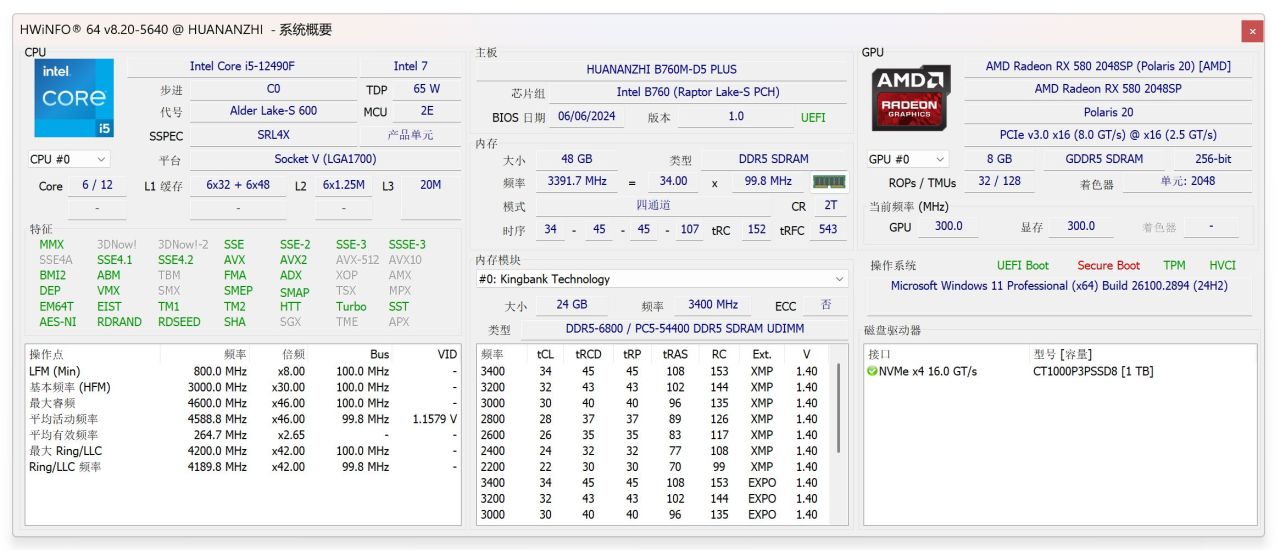Click the 'tRAS' column header
This screenshot has height=550, width=1280.
coord(674,354)
